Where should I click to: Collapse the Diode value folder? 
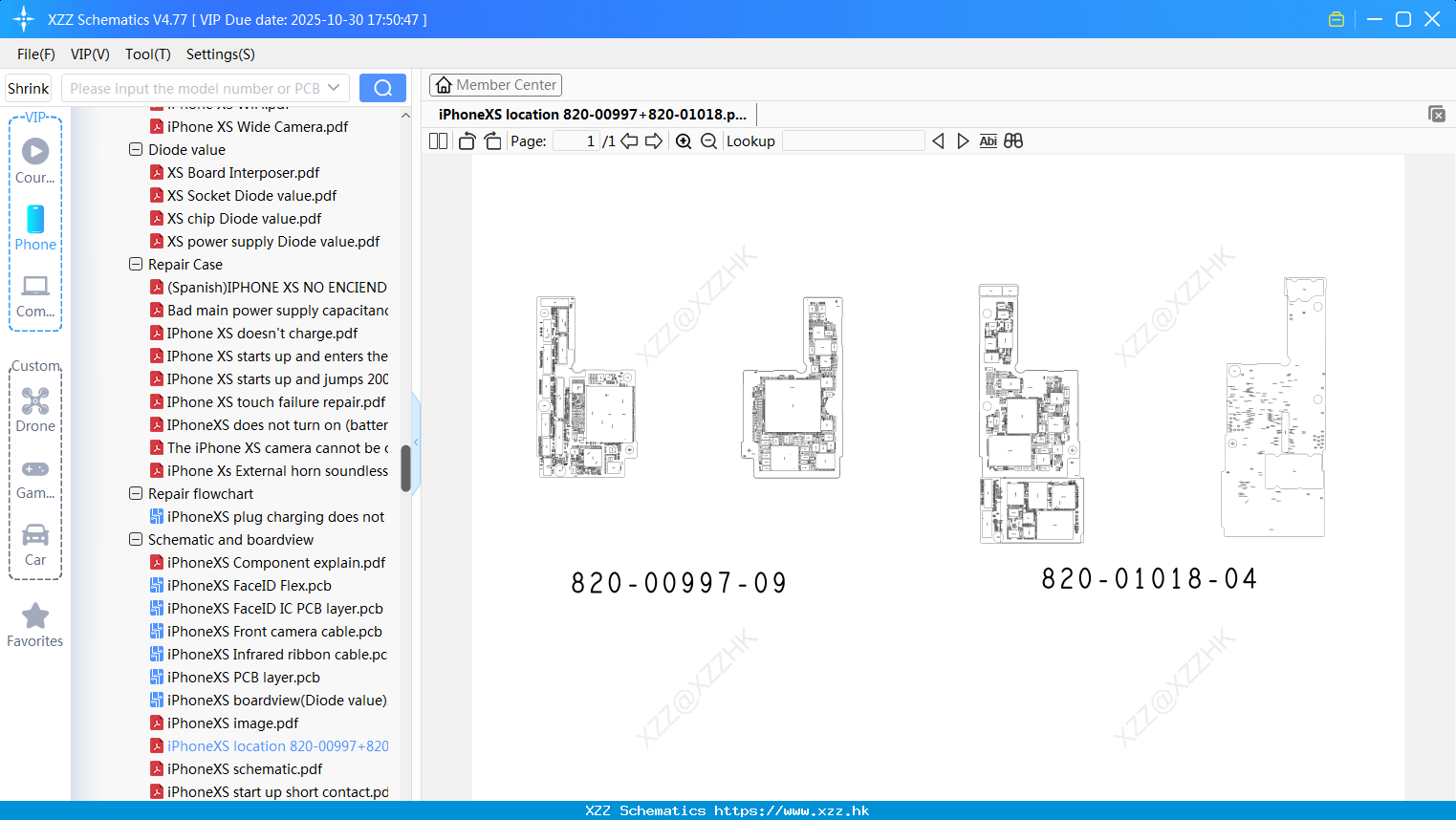pyautogui.click(x=136, y=150)
